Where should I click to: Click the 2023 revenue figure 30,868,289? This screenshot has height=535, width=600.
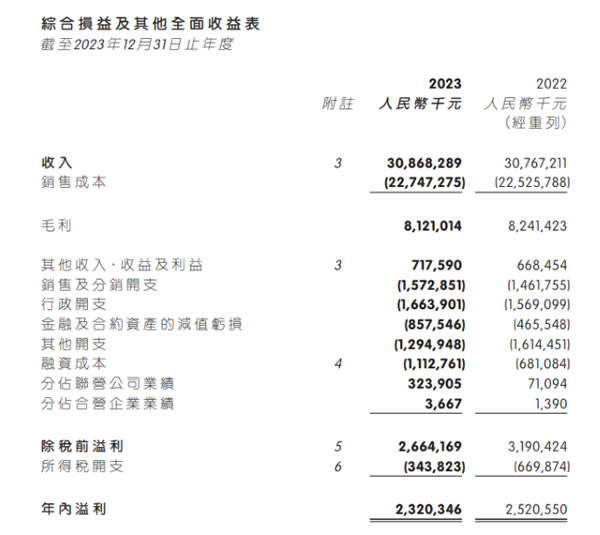423,161
